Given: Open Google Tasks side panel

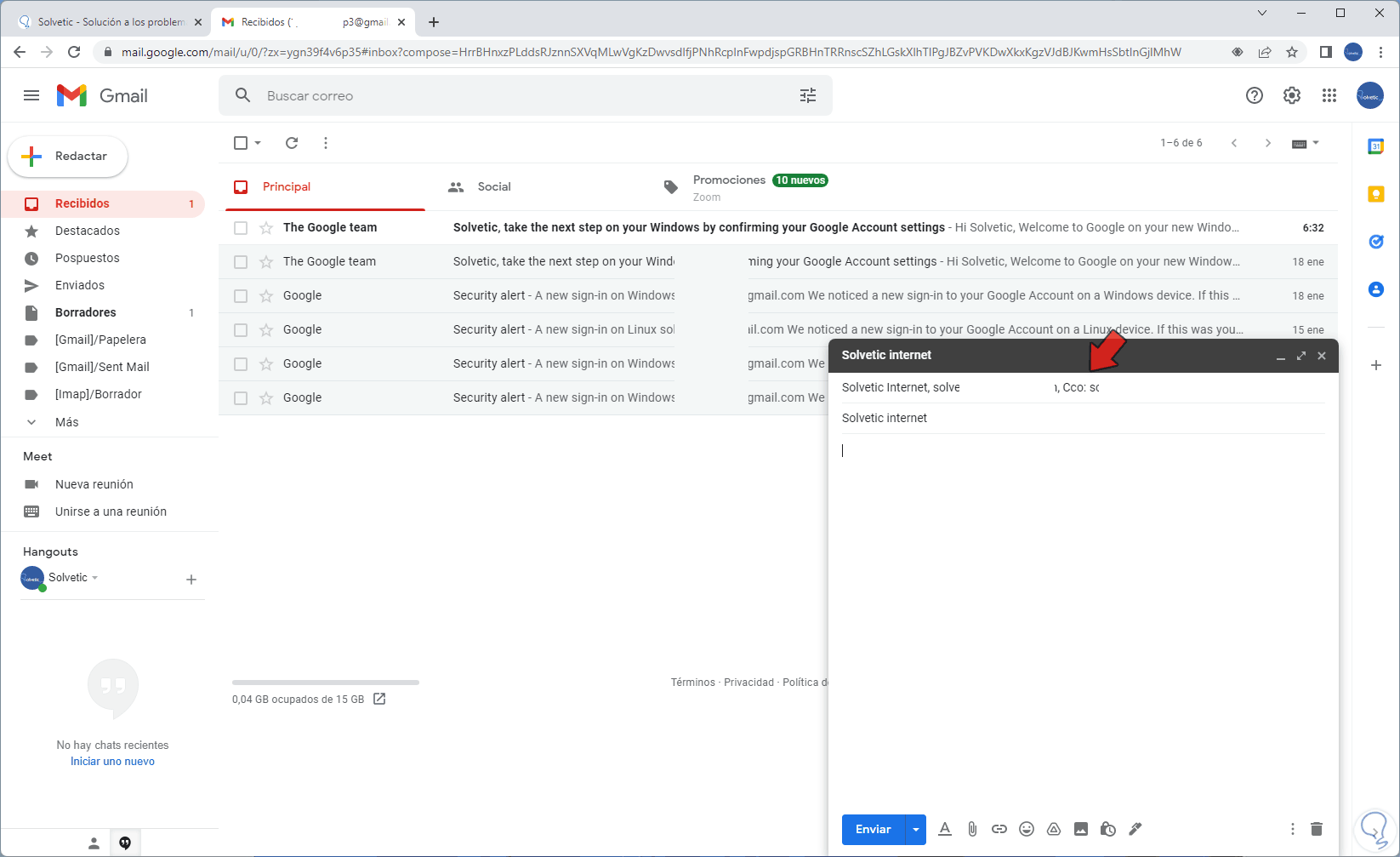Looking at the screenshot, I should click(x=1375, y=242).
